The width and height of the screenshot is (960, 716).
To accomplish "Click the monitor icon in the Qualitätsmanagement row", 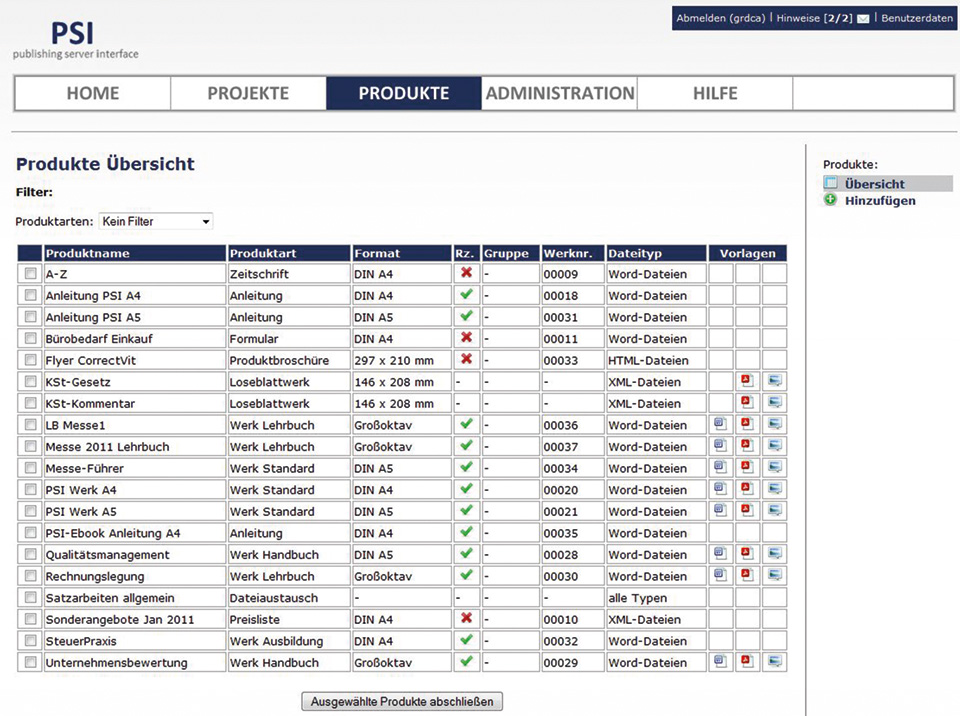I will coord(774,554).
